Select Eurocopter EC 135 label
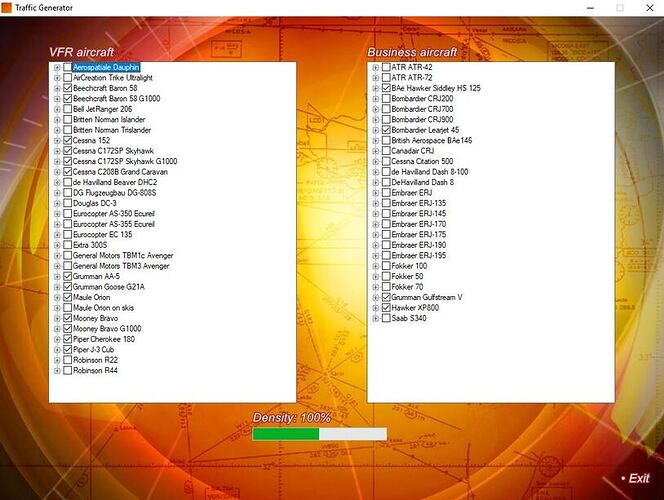Screen dimensions: 664x500 click(102, 235)
